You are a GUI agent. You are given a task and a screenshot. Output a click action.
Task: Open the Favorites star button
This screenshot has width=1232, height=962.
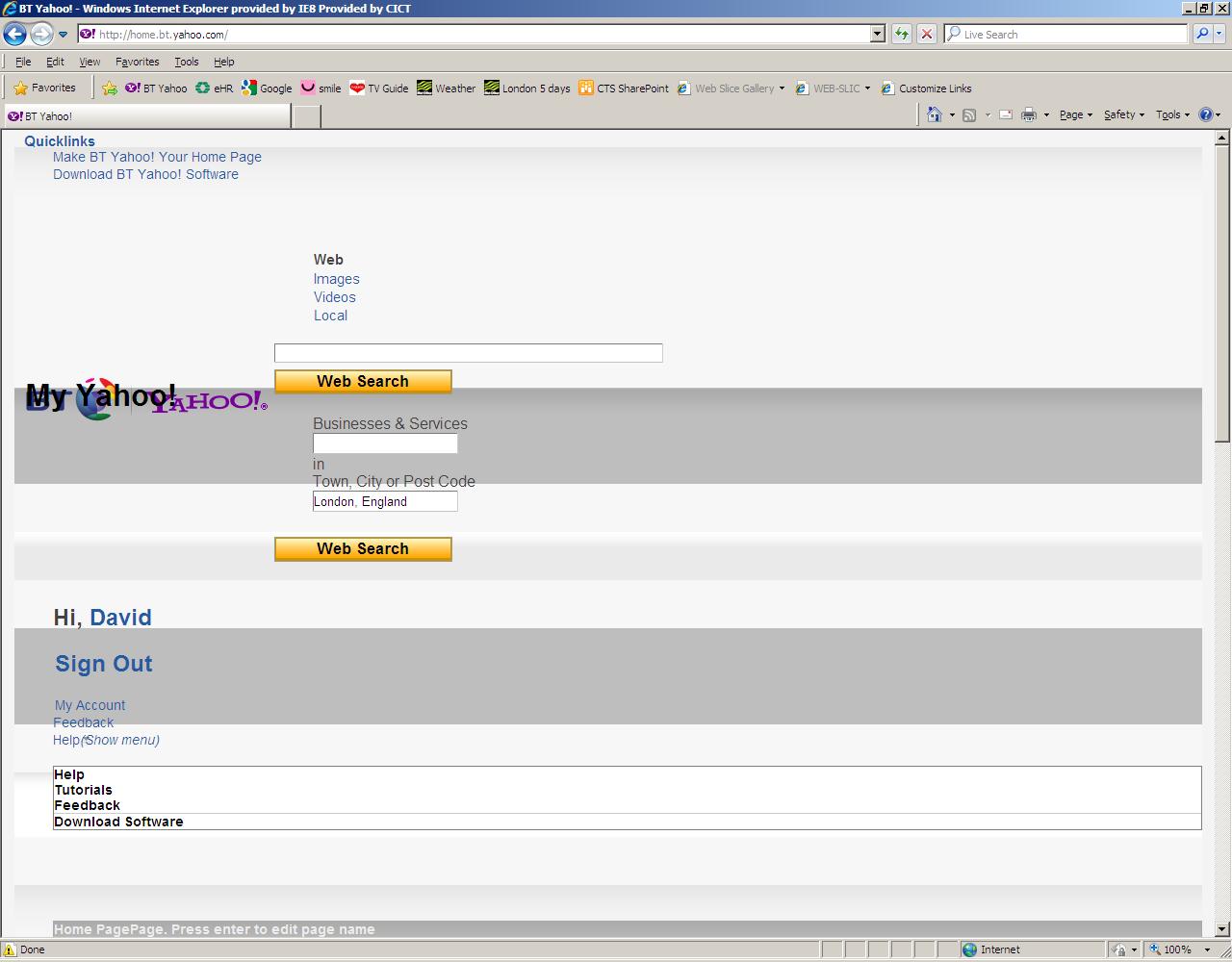[44, 89]
